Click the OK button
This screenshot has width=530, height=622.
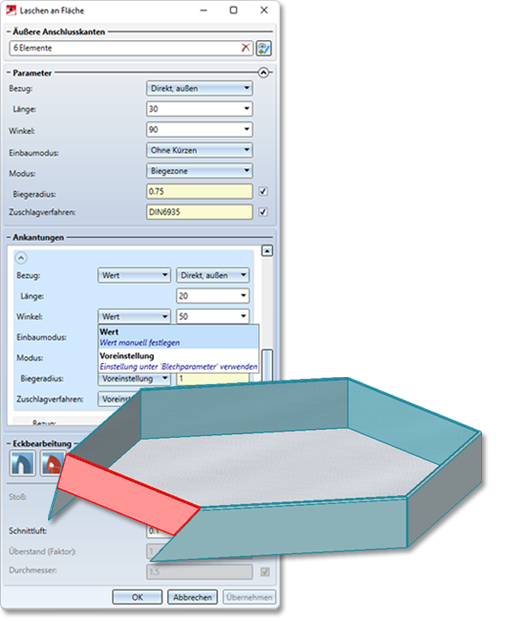click(137, 597)
